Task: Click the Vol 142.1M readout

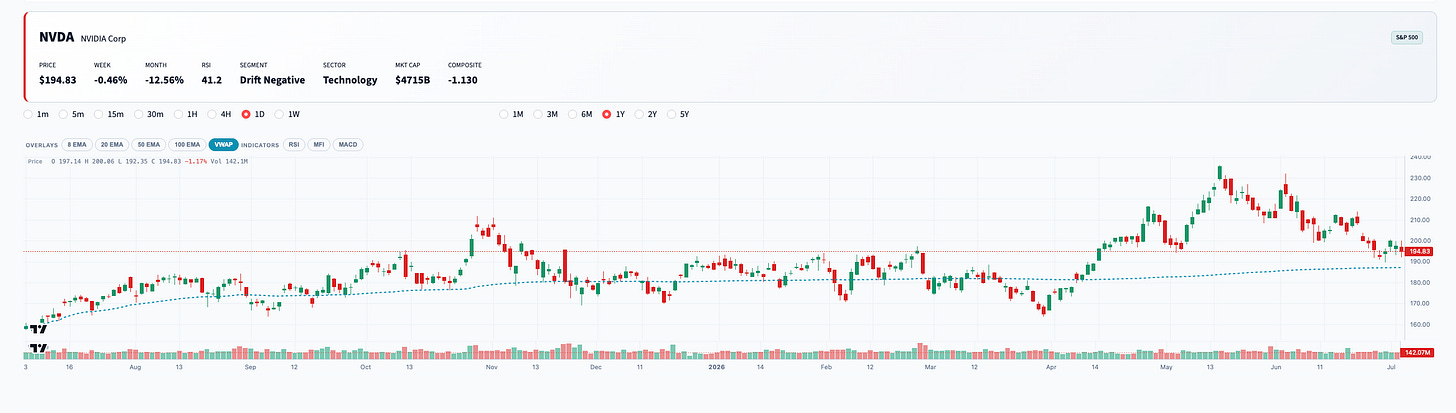Action: tap(227, 160)
